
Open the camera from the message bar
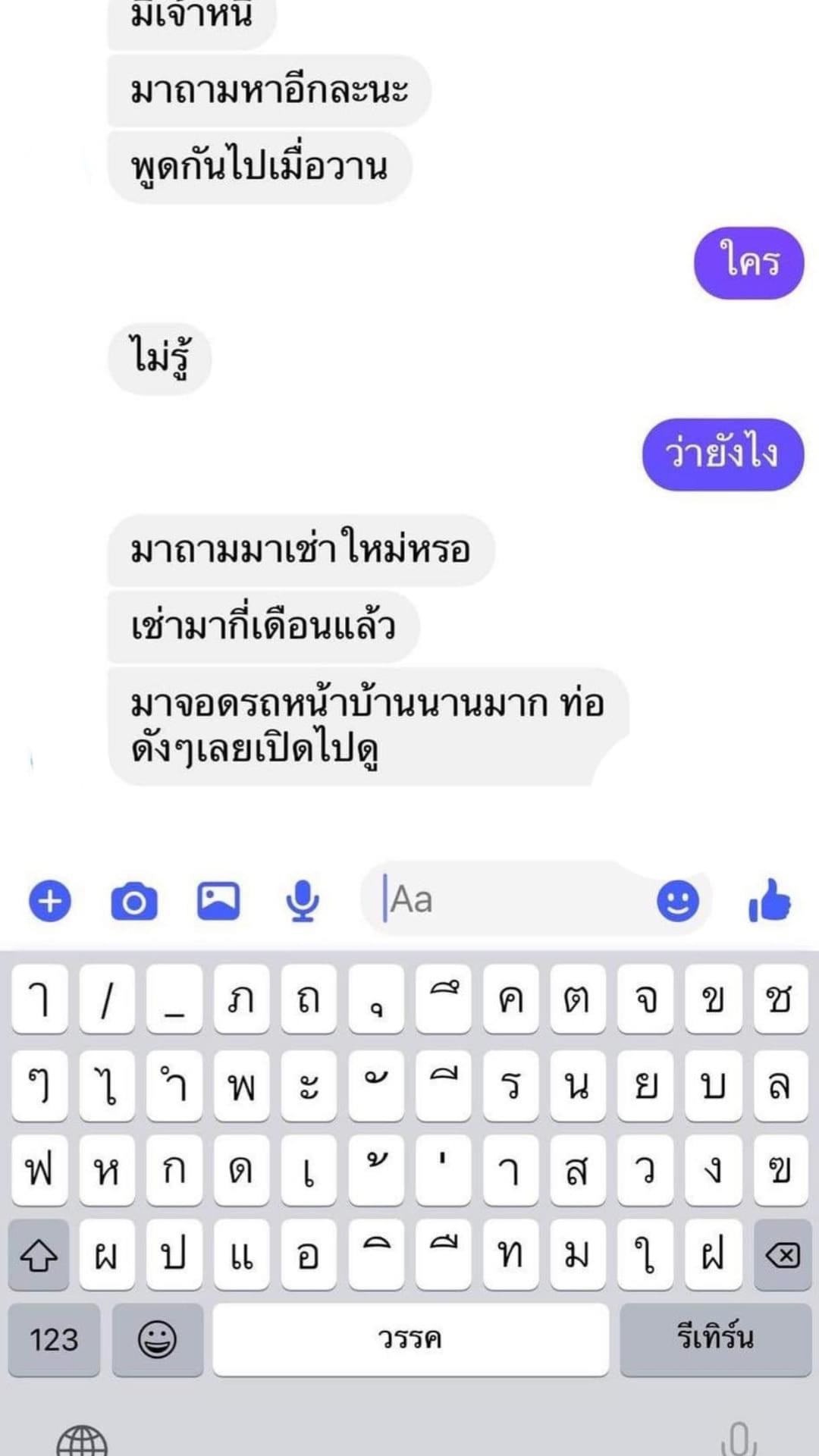[134, 902]
